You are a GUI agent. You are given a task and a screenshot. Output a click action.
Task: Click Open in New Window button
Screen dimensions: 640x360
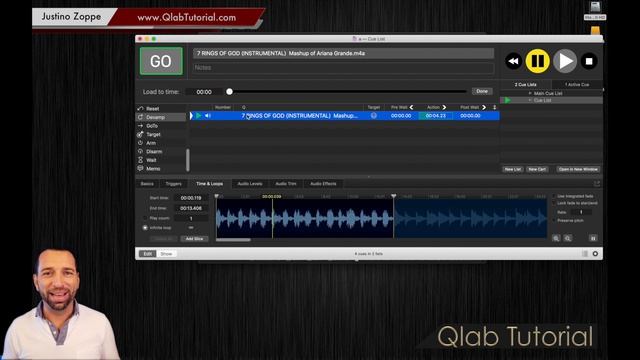(578, 169)
